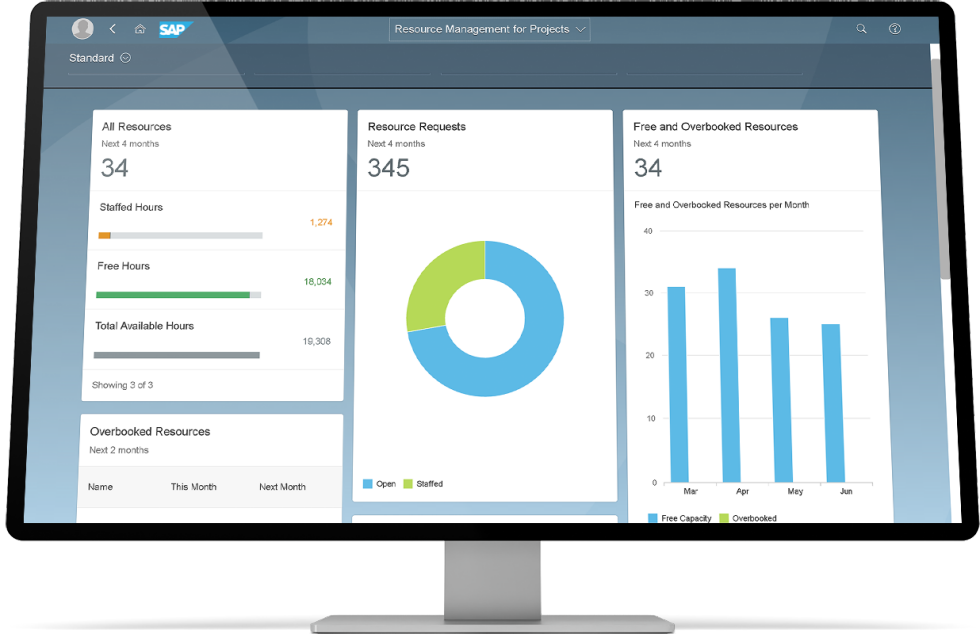Click the back arrow in header
980x634 pixels.
113,29
